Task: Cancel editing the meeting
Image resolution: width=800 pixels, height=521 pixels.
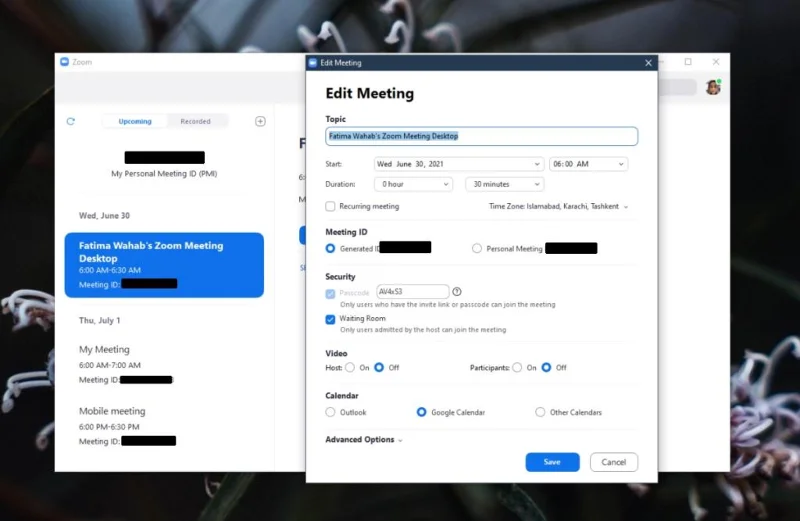Action: [x=613, y=462]
